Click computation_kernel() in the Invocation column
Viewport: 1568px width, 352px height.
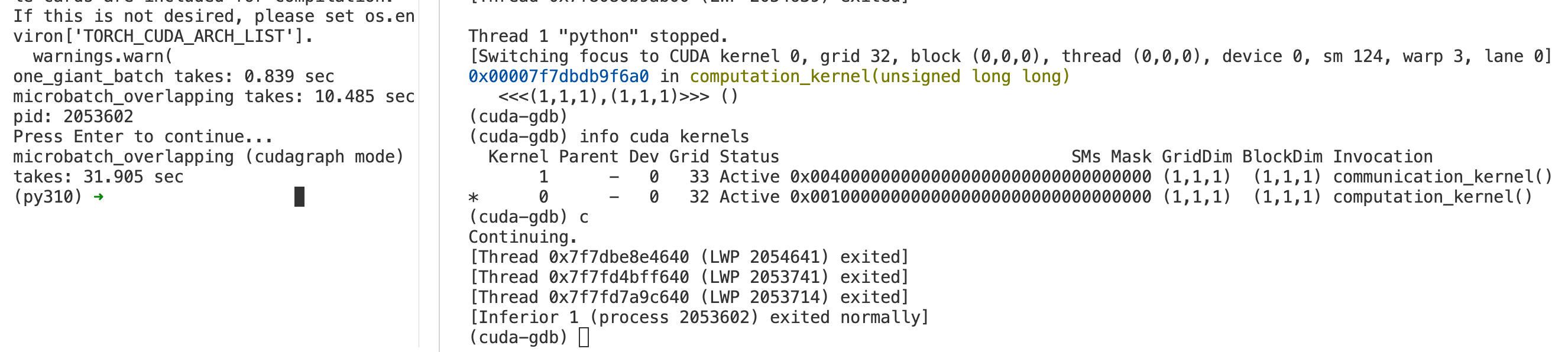coord(1432,197)
